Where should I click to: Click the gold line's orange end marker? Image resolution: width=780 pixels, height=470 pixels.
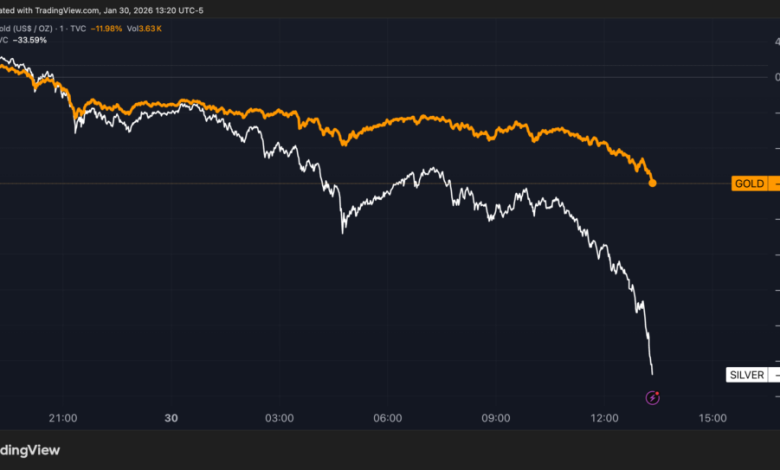(x=652, y=184)
